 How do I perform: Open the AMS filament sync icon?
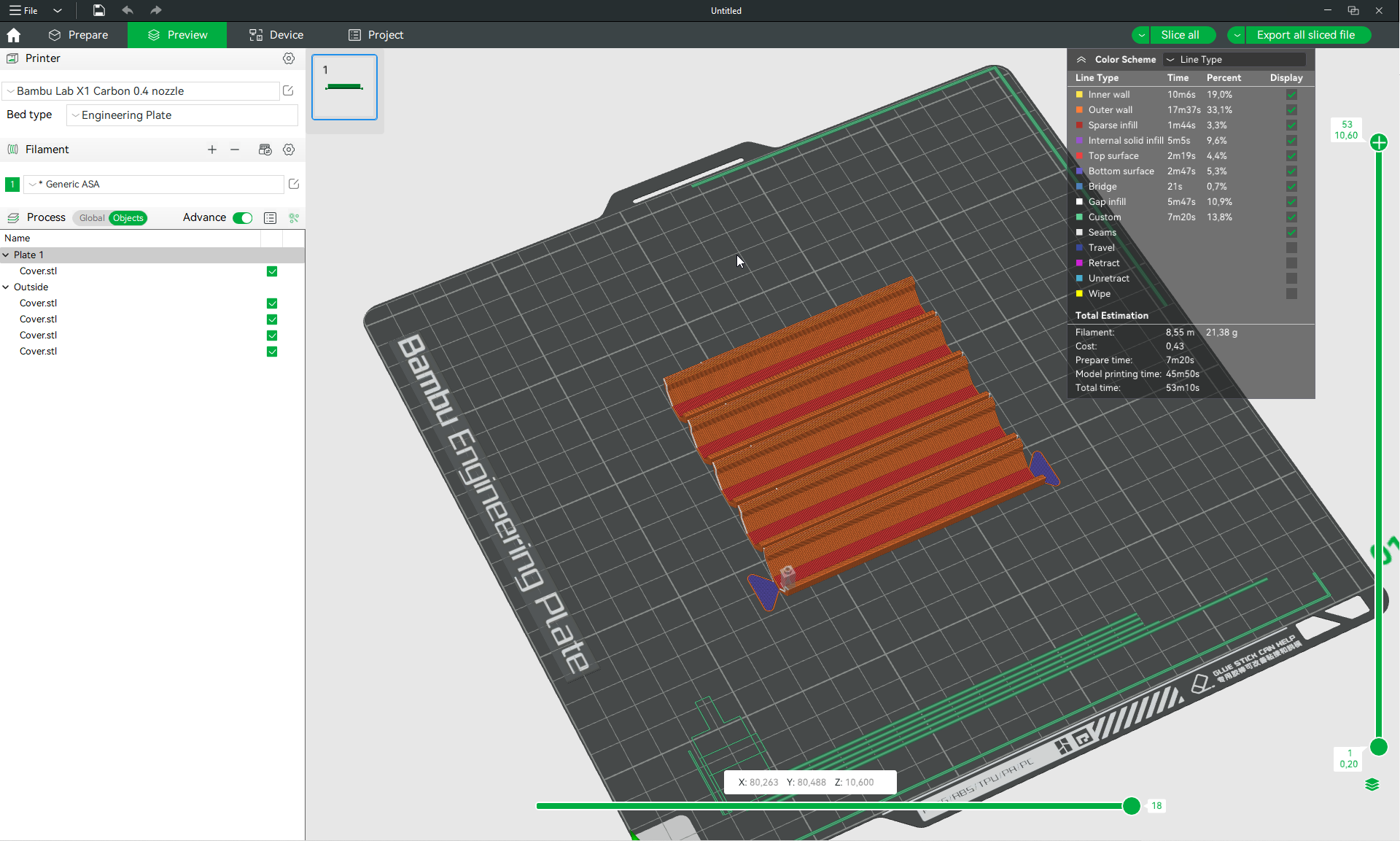point(265,150)
